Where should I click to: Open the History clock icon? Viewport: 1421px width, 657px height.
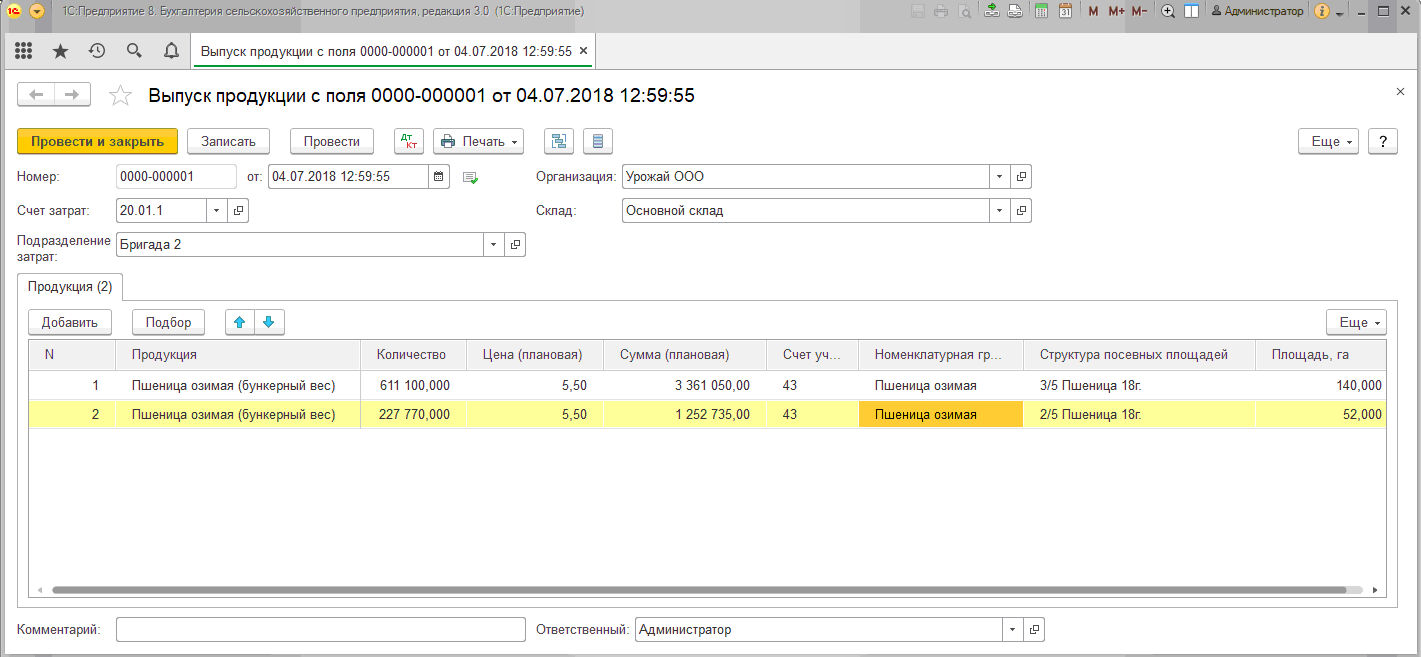(97, 51)
